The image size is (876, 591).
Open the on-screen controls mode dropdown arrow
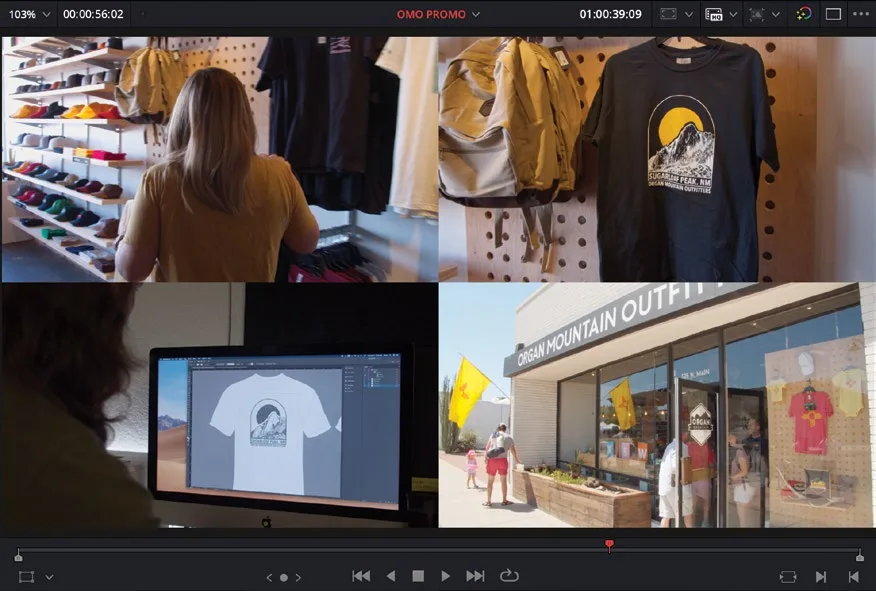click(x=50, y=578)
